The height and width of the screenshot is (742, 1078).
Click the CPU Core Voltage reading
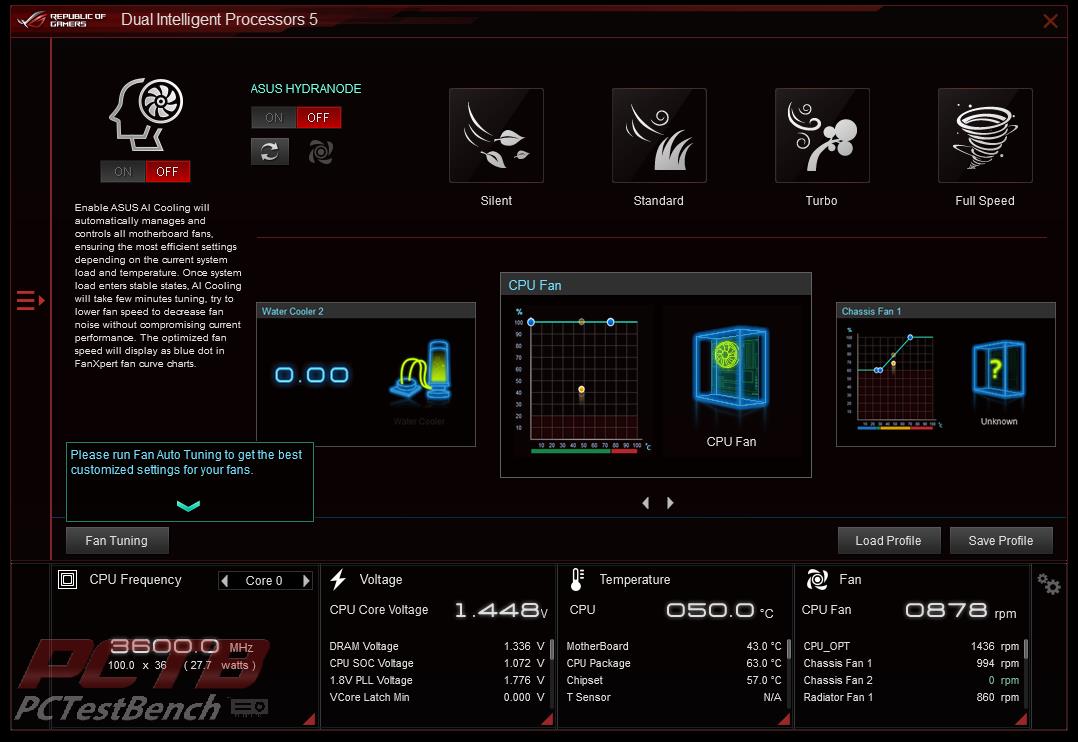pos(501,610)
